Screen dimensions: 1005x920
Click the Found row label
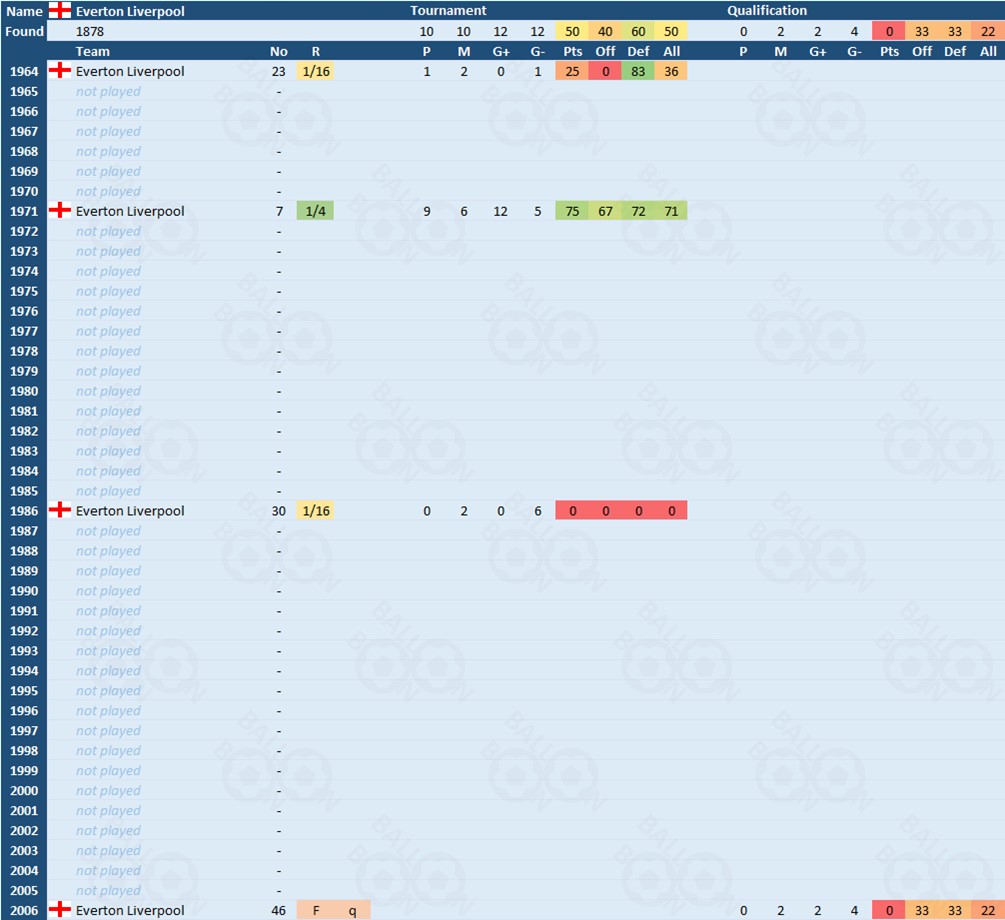(24, 31)
